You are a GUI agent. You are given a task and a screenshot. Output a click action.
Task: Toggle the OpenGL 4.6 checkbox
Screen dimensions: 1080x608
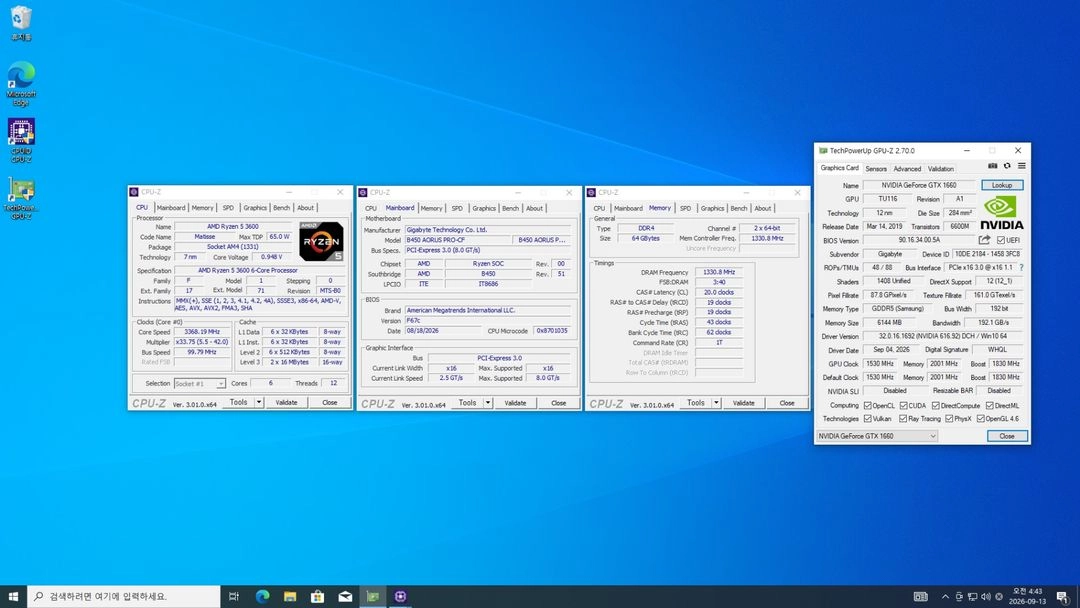click(x=980, y=419)
